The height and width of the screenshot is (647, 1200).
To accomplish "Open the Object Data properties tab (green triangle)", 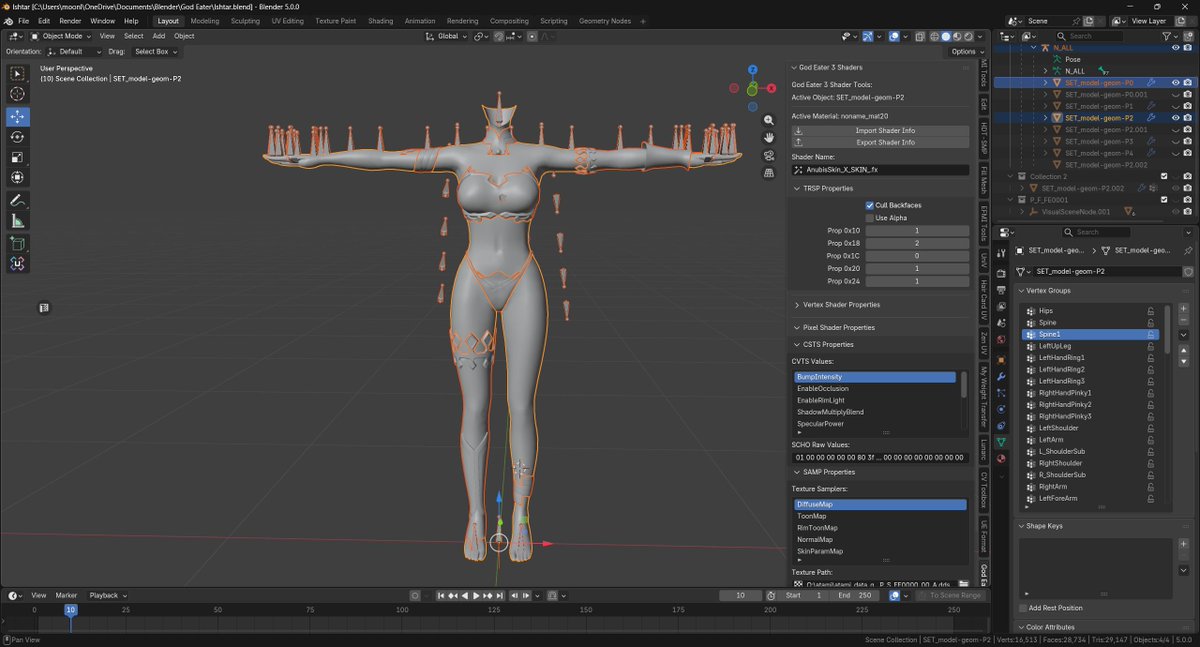I will pos(1001,441).
